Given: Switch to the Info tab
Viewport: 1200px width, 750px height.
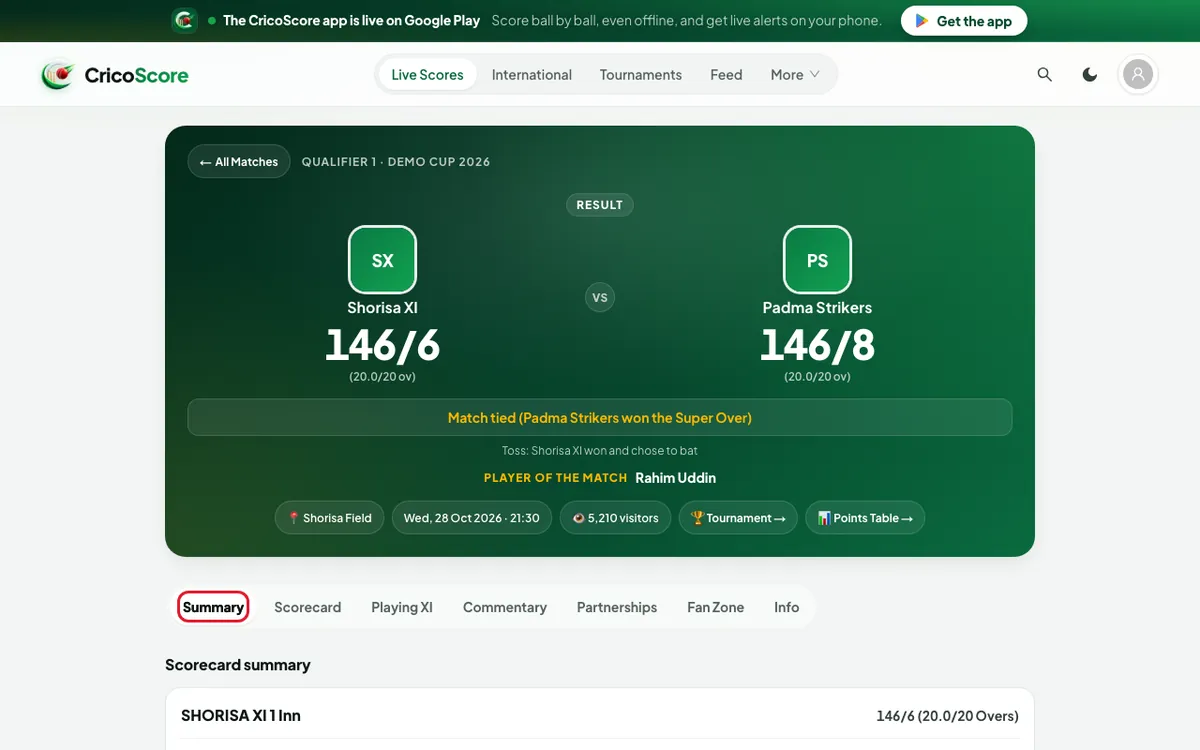Looking at the screenshot, I should (787, 607).
